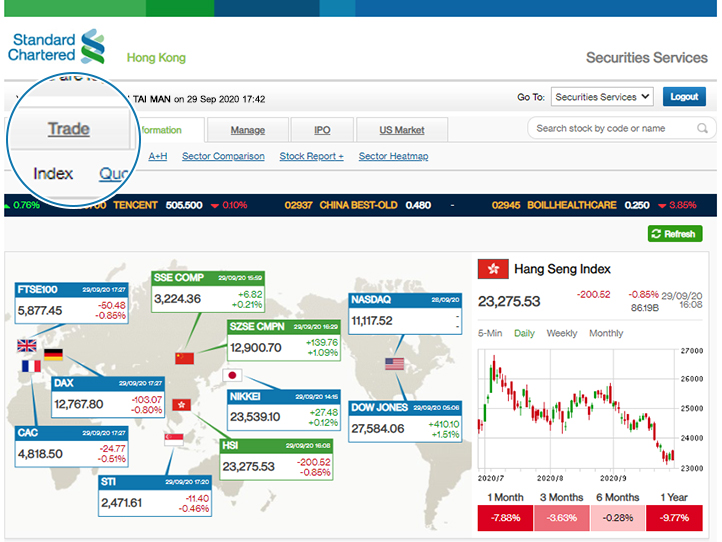The width and height of the screenshot is (722, 542).
Task: Click the search magnifier icon
Action: click(702, 128)
